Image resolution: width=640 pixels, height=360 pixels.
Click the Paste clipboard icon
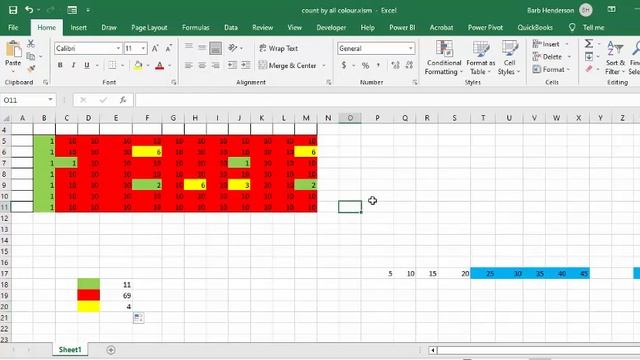[x=13, y=50]
